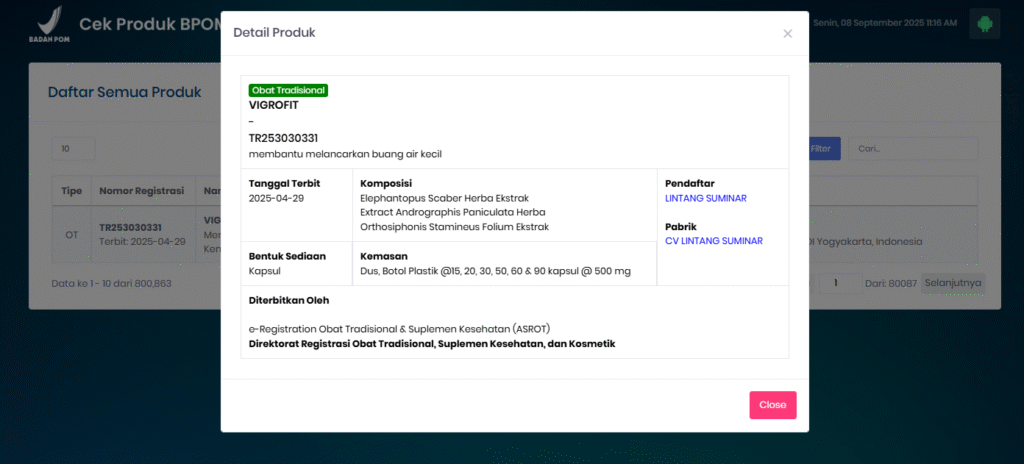Click the Daftar Semua Produk heading
Image resolution: width=1024 pixels, height=464 pixels.
[125, 92]
